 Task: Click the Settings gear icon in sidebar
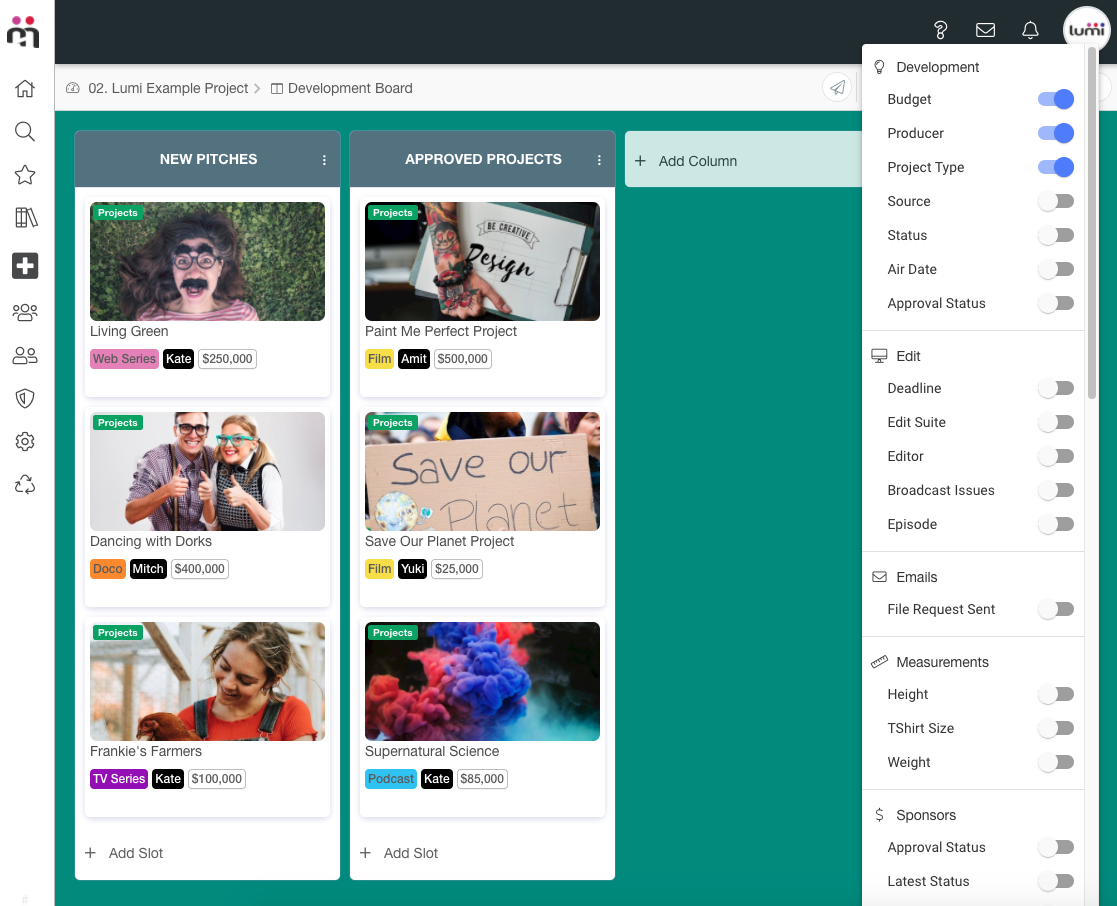pos(25,442)
